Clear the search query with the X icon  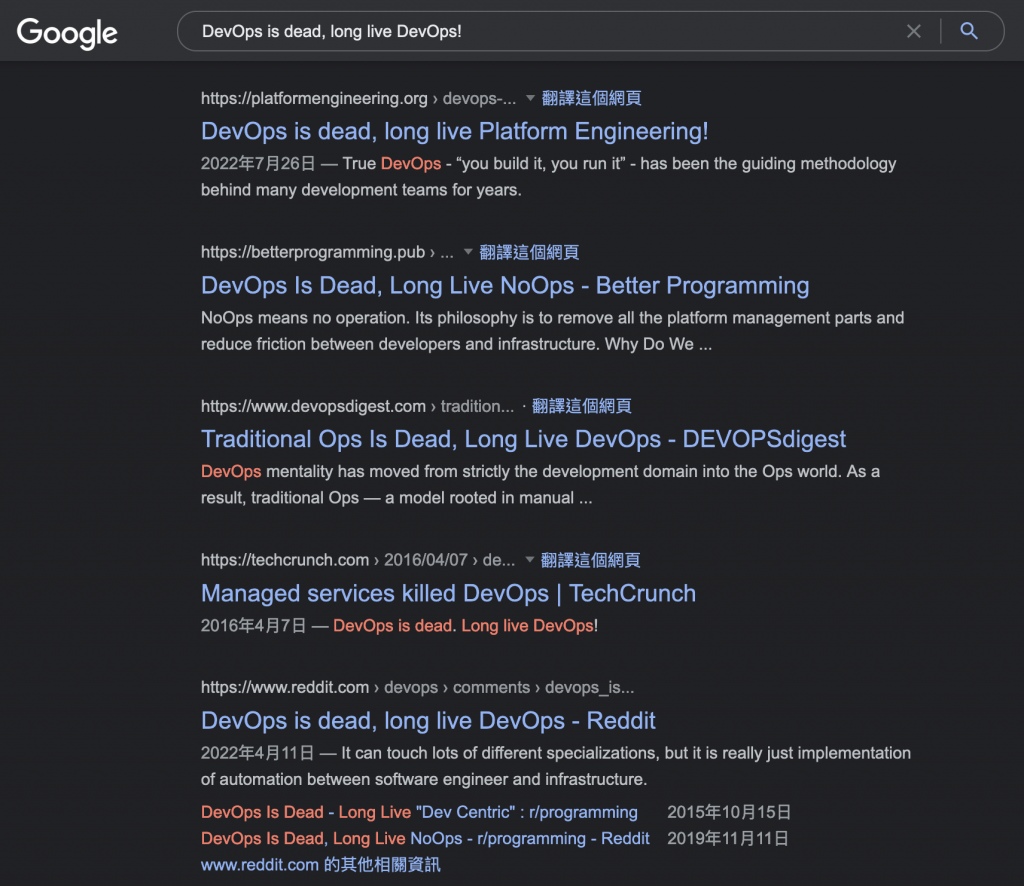(914, 31)
